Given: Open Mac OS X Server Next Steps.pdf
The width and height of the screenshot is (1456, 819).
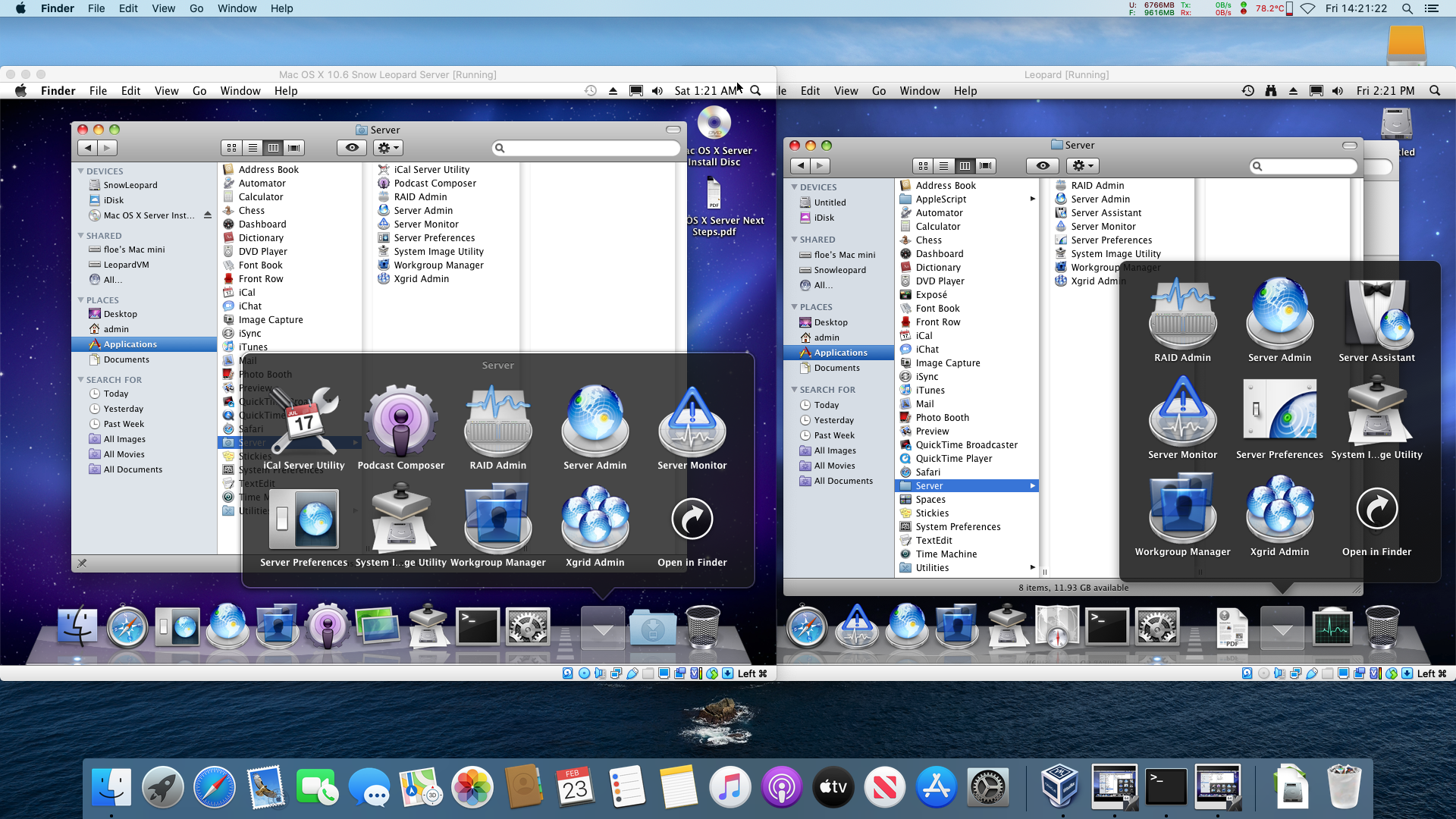Looking at the screenshot, I should [x=714, y=206].
